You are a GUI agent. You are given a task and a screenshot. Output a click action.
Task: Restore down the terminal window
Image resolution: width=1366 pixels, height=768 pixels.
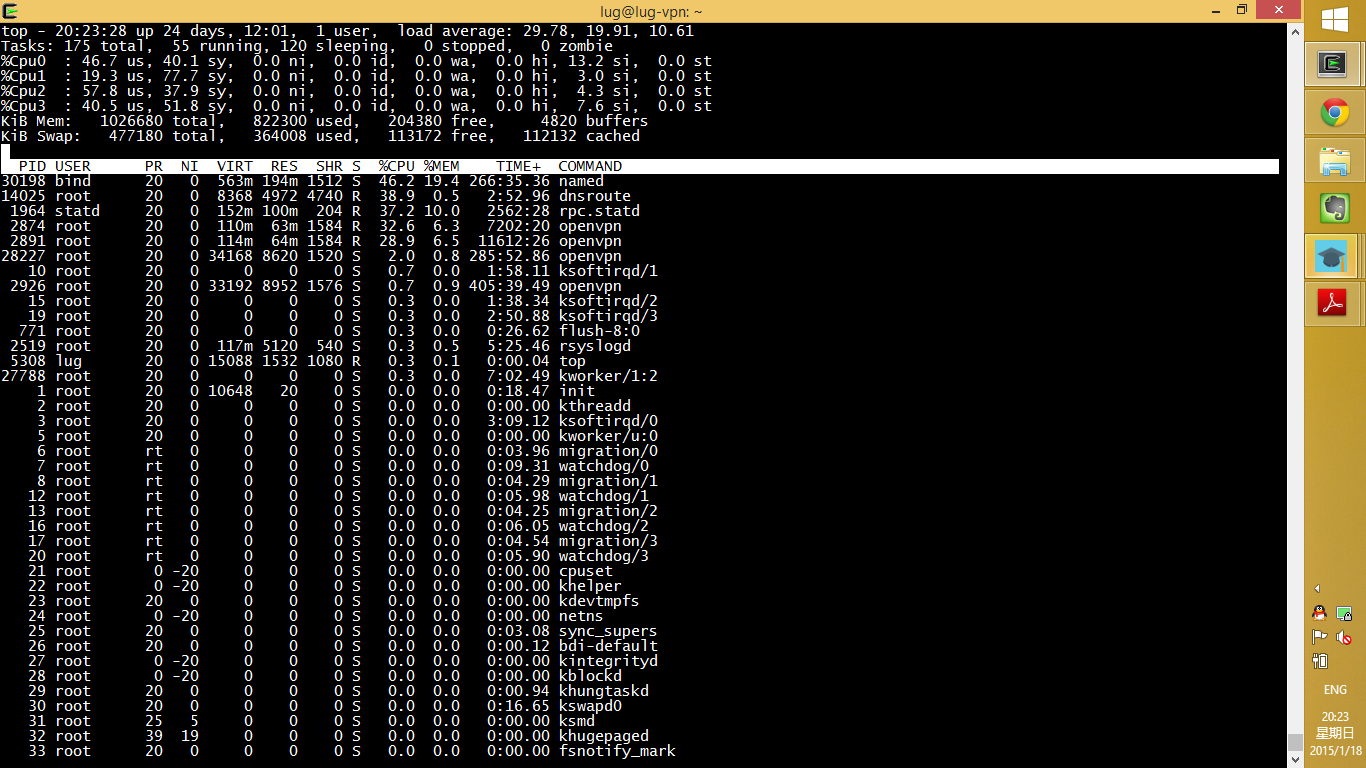[x=1241, y=10]
